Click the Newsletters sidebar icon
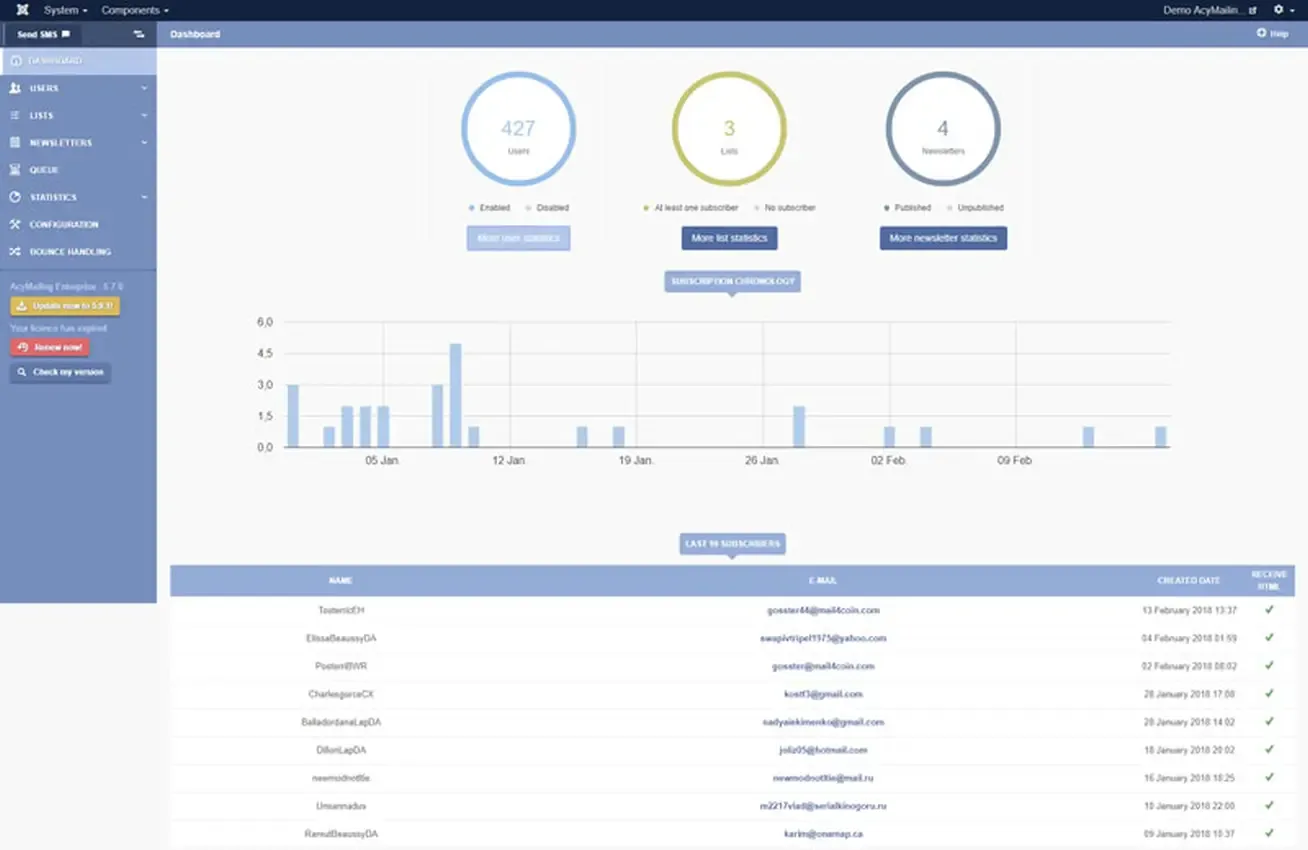 [x=15, y=143]
